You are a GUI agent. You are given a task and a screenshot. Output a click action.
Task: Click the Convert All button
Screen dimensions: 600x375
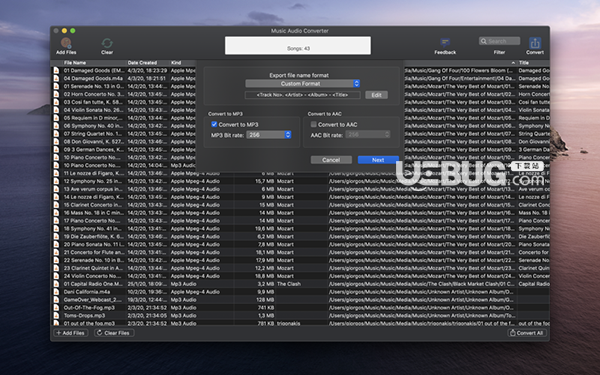[527, 333]
